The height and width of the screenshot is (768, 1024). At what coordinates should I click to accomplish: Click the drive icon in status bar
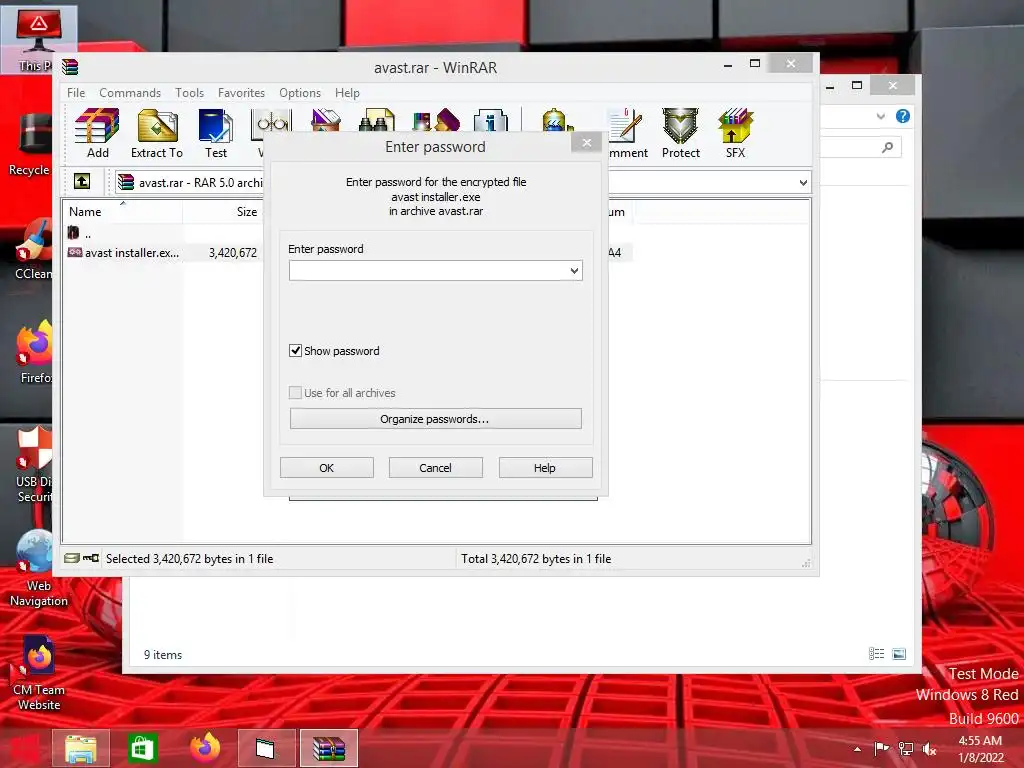click(x=72, y=558)
